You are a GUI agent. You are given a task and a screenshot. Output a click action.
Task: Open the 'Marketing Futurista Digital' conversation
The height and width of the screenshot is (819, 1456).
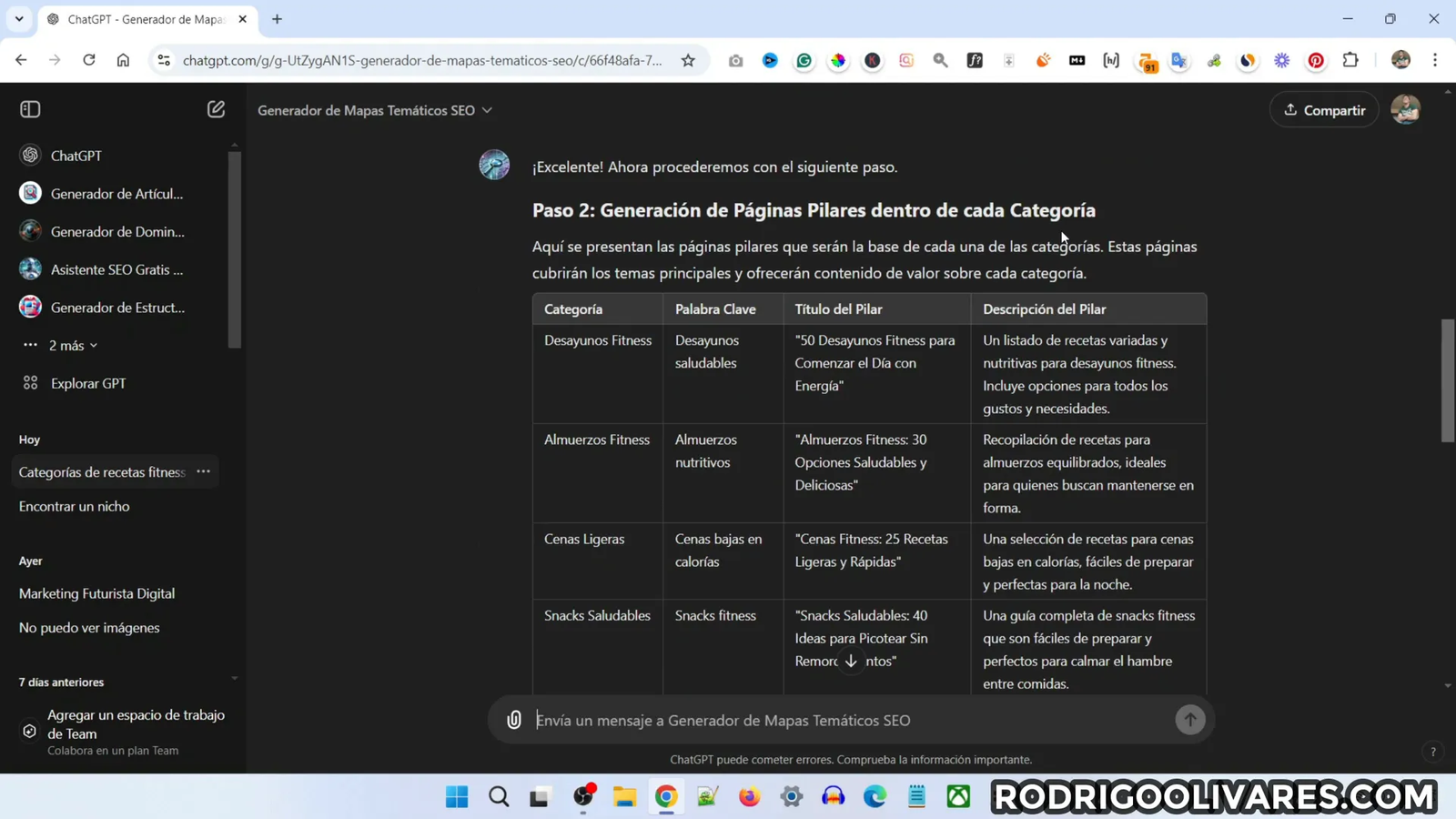[96, 593]
